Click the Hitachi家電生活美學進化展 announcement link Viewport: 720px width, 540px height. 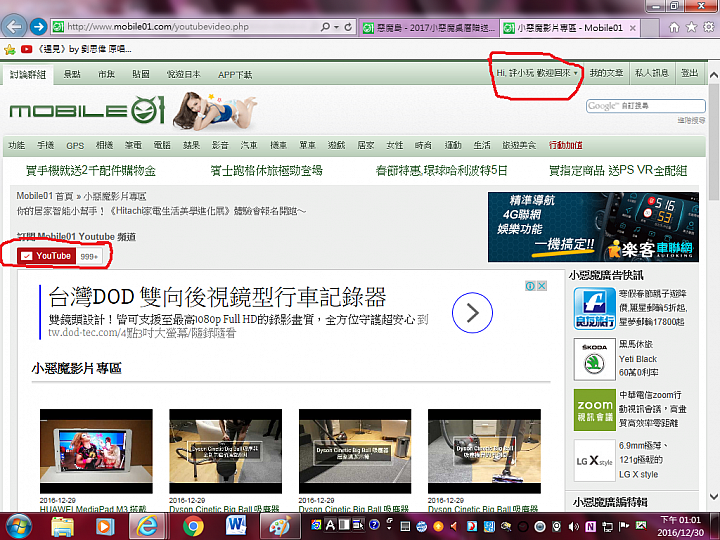[x=161, y=211]
